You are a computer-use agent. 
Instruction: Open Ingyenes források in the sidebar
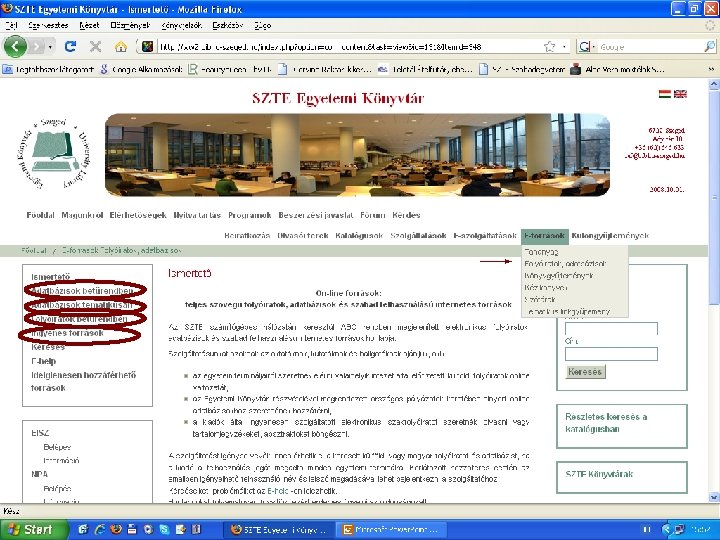click(x=67, y=333)
